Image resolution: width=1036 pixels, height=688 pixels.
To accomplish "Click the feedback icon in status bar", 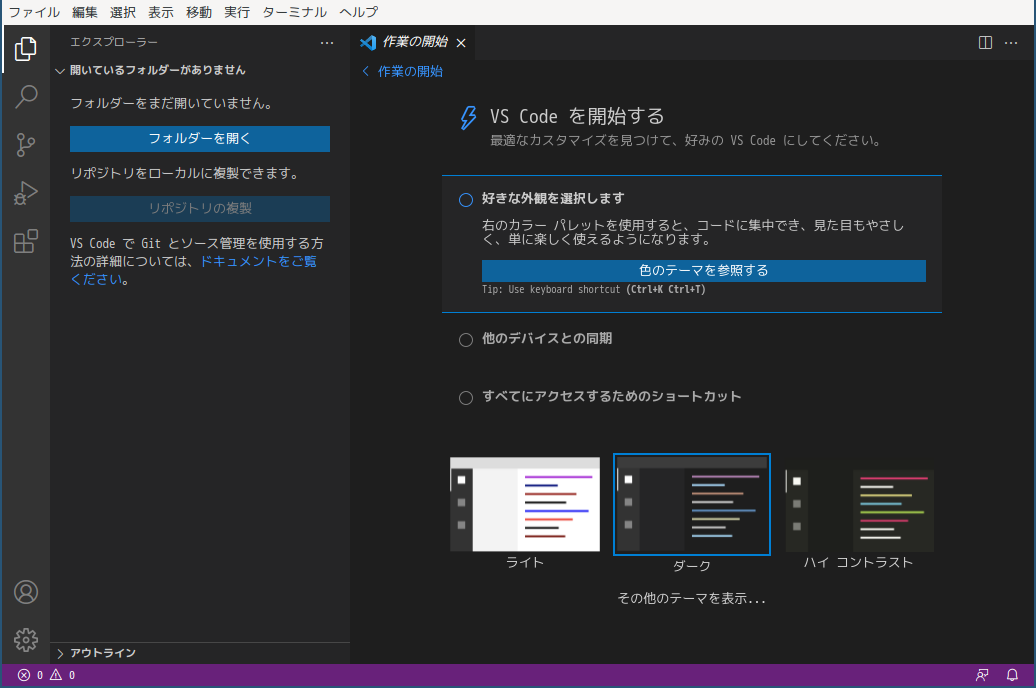I will tap(982, 675).
